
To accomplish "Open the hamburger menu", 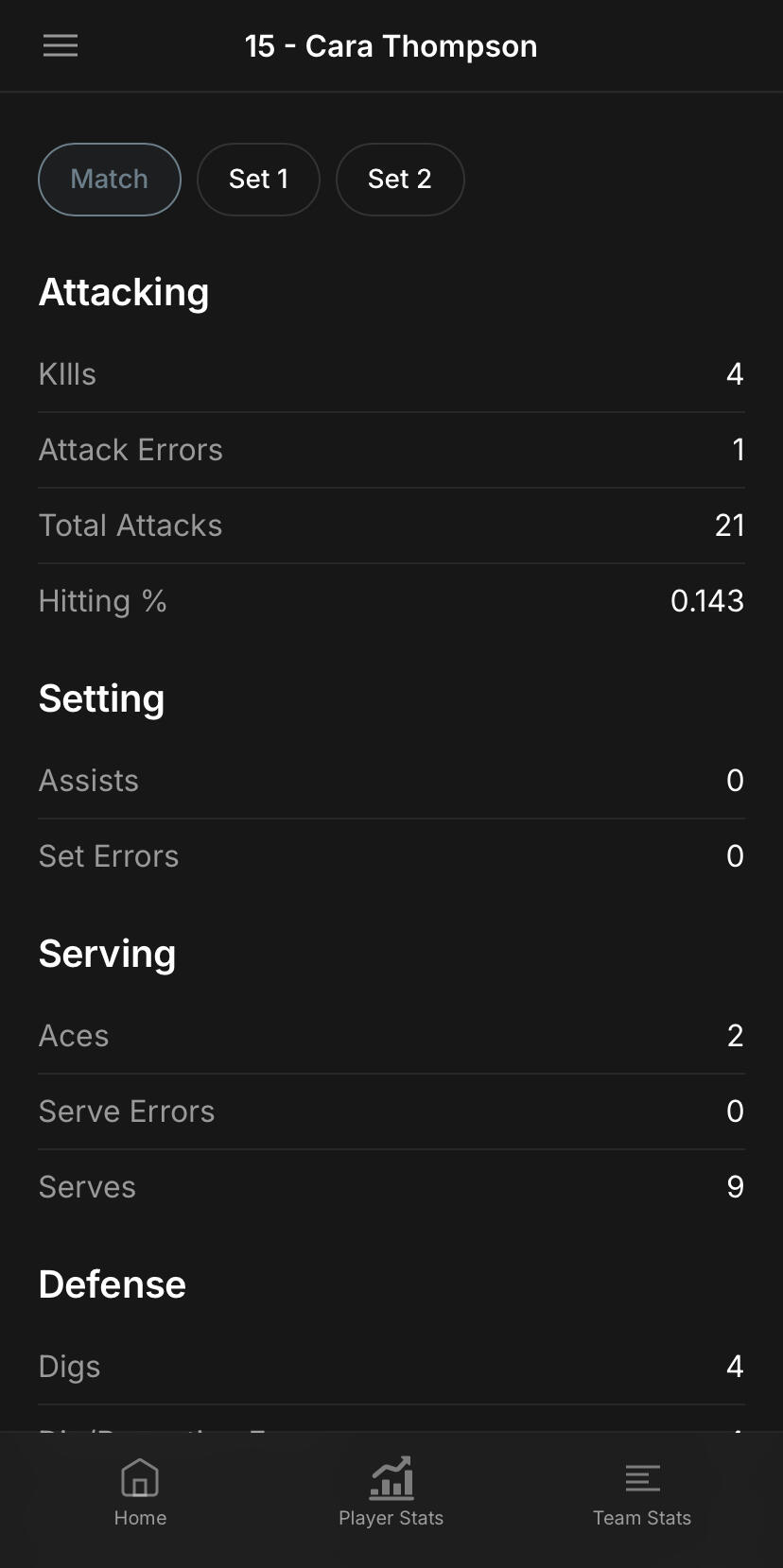I will [61, 45].
